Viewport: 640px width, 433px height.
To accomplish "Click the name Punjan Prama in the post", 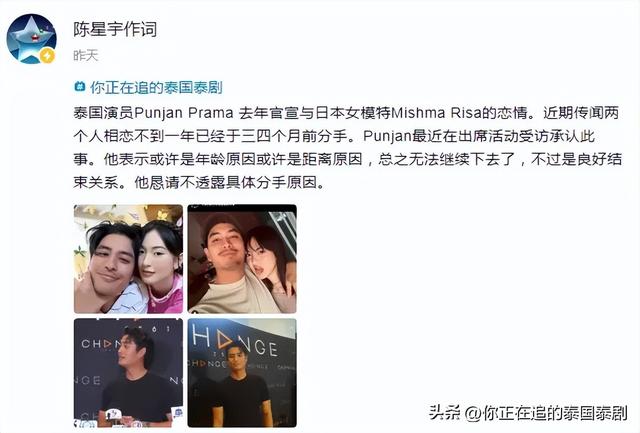I will point(184,113).
